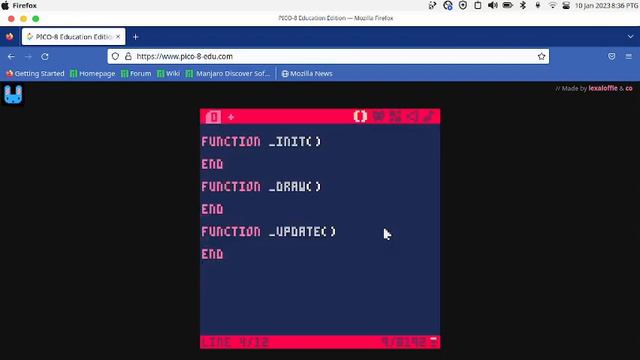Open the Apple menu
640x360 pixels.
pos(5,5)
